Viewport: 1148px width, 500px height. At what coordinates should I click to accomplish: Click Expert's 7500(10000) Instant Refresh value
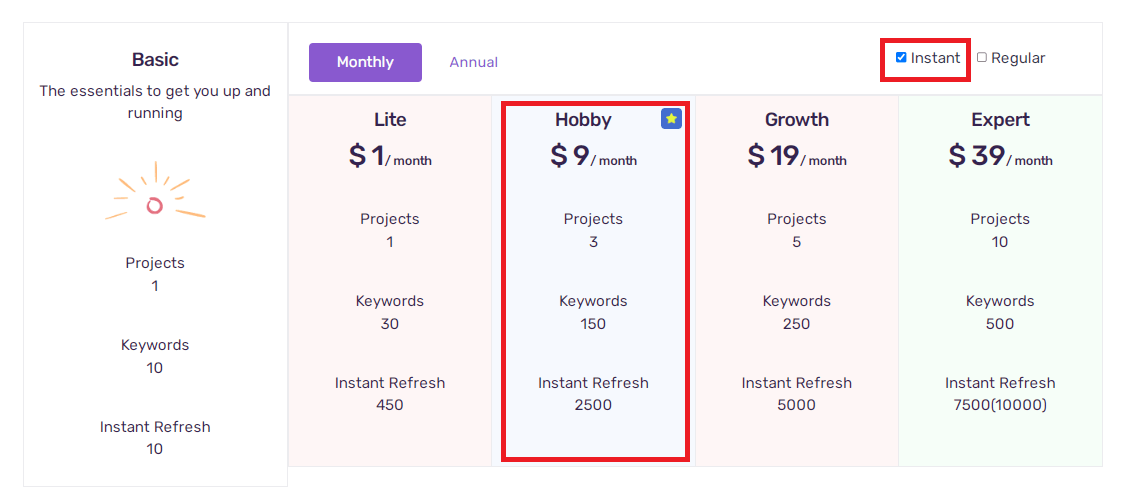(1000, 405)
